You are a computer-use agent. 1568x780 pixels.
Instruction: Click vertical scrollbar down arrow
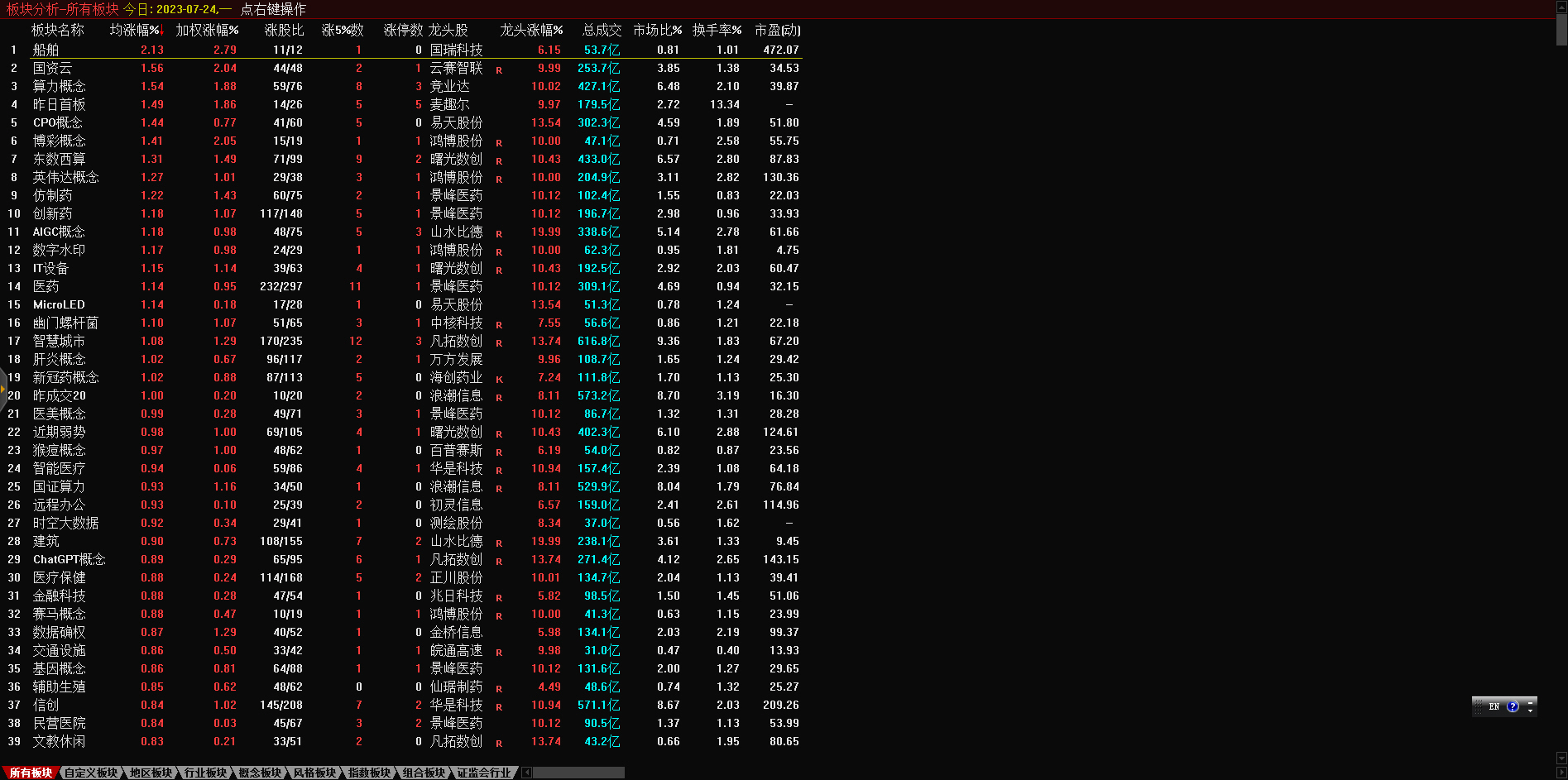pos(1561,758)
